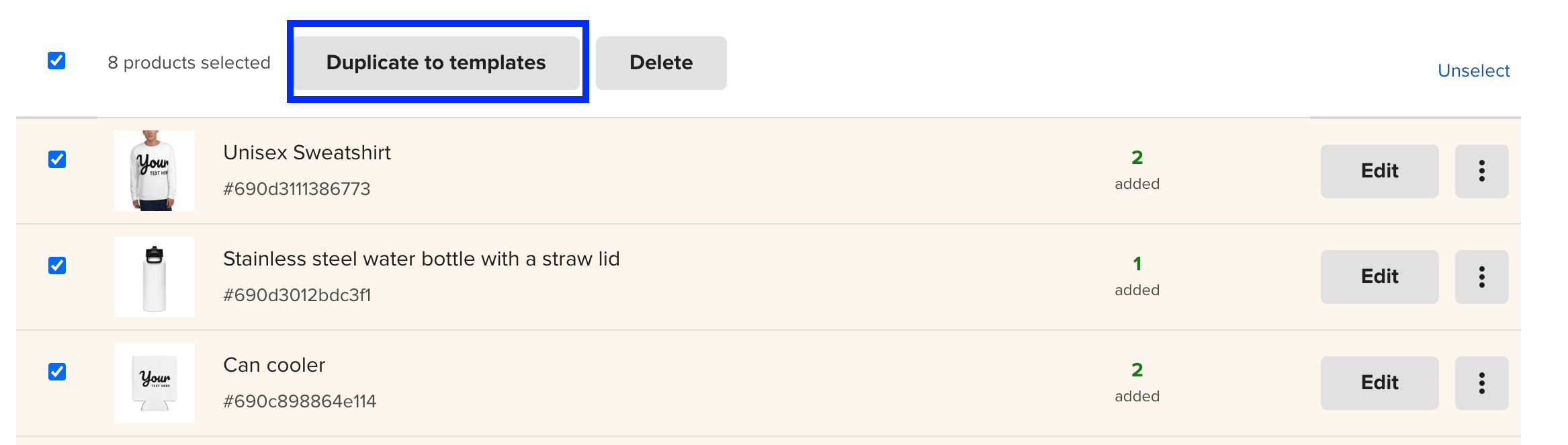Open the Can cooler thumbnail image
The width and height of the screenshot is (1568, 445).
(155, 383)
